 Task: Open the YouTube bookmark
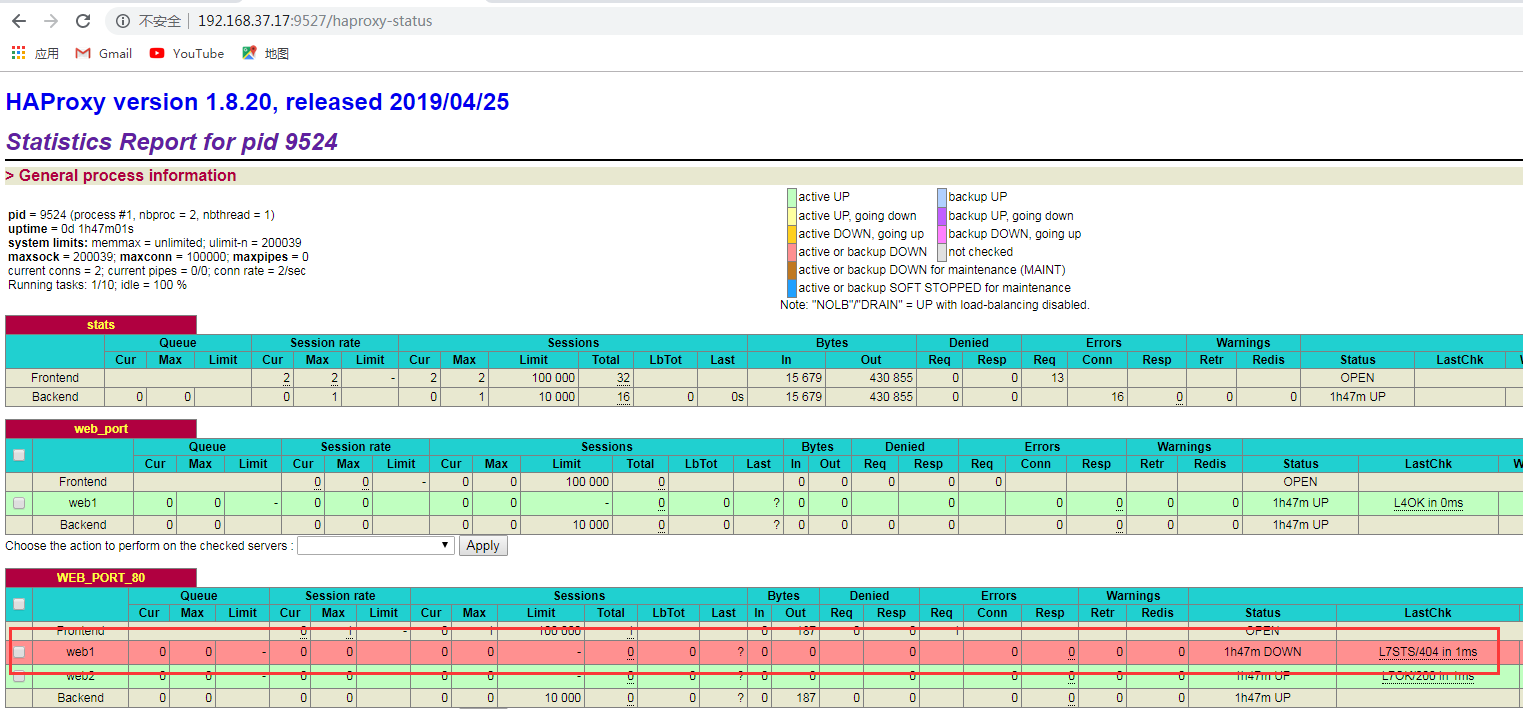187,53
